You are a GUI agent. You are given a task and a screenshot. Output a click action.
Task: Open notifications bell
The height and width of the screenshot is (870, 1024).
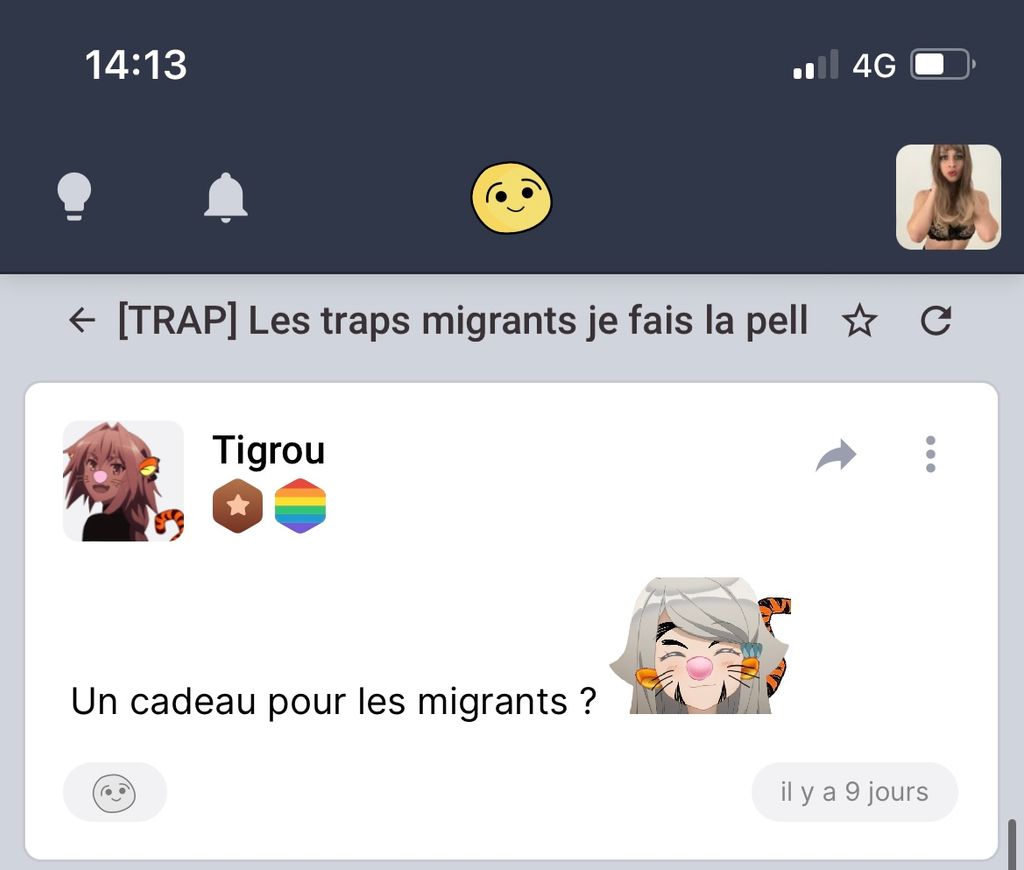tap(225, 197)
